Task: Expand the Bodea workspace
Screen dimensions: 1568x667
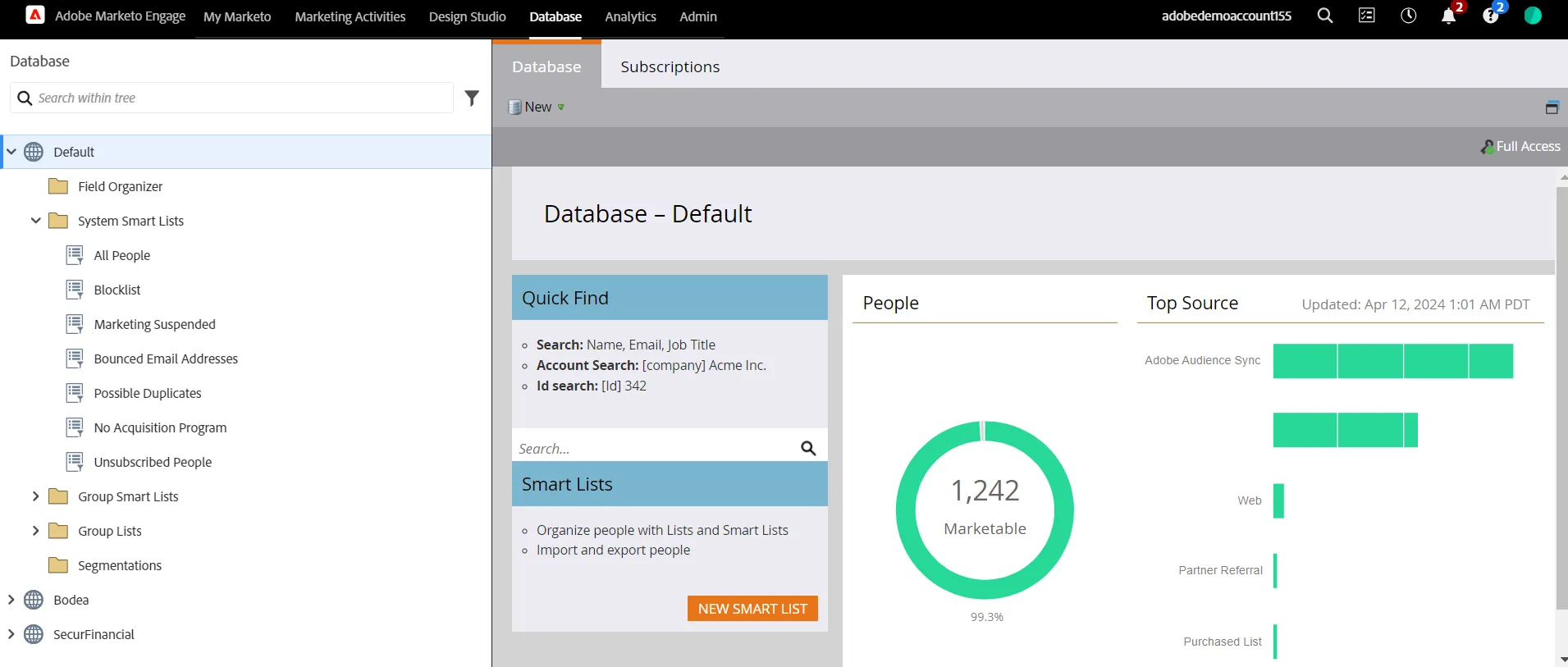Action: click(x=11, y=600)
